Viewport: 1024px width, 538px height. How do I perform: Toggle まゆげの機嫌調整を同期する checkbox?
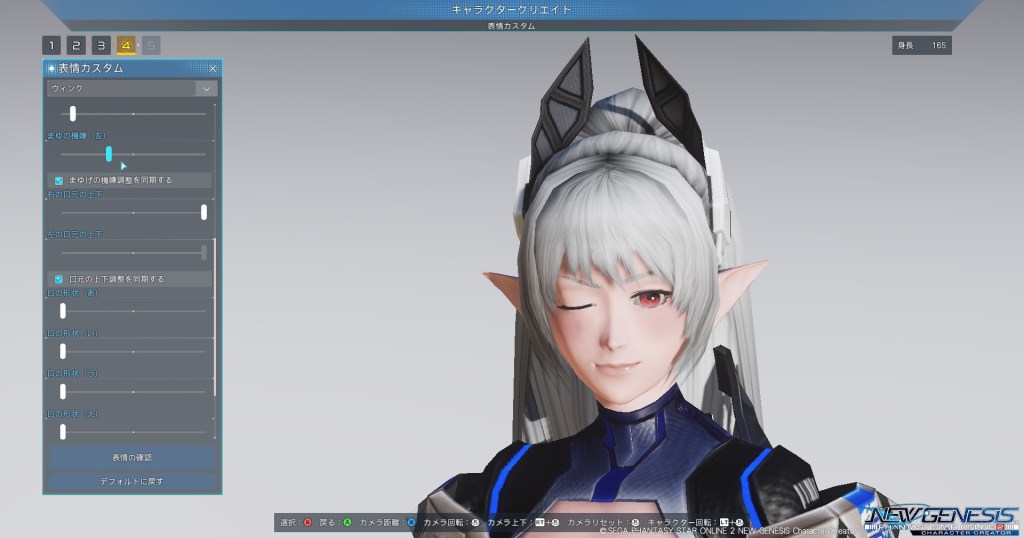coord(60,180)
